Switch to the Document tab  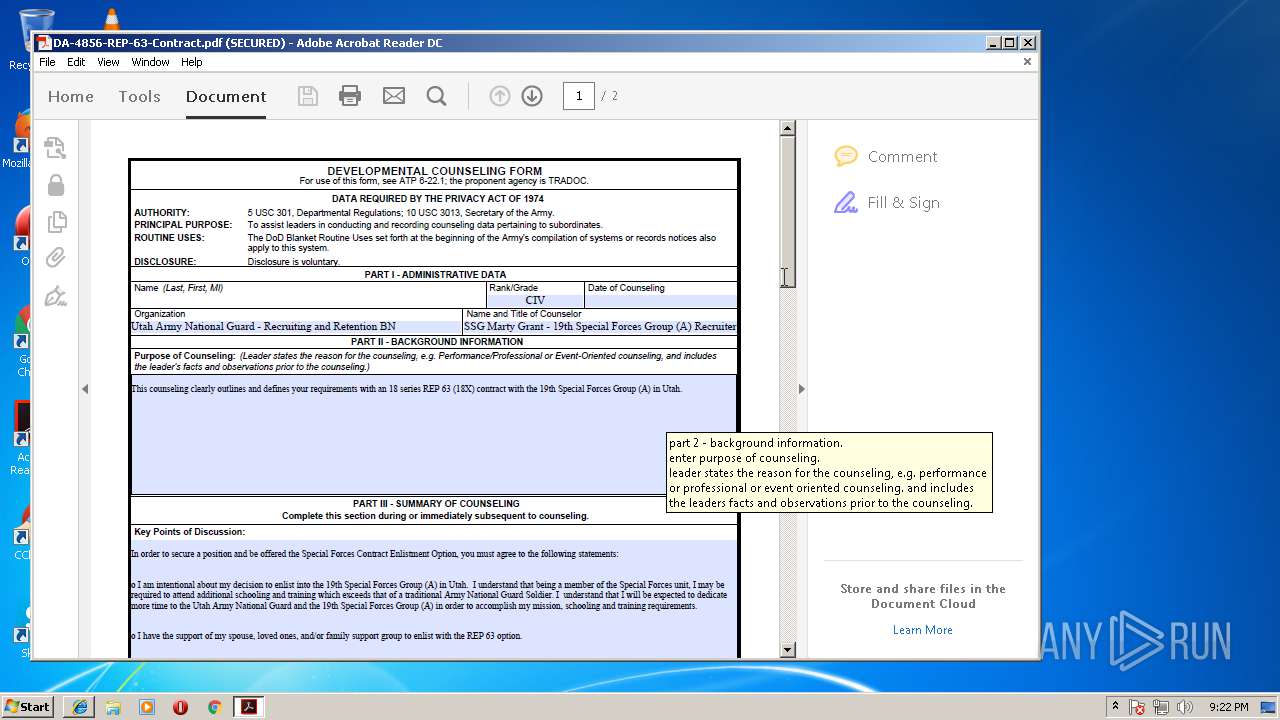click(x=226, y=96)
